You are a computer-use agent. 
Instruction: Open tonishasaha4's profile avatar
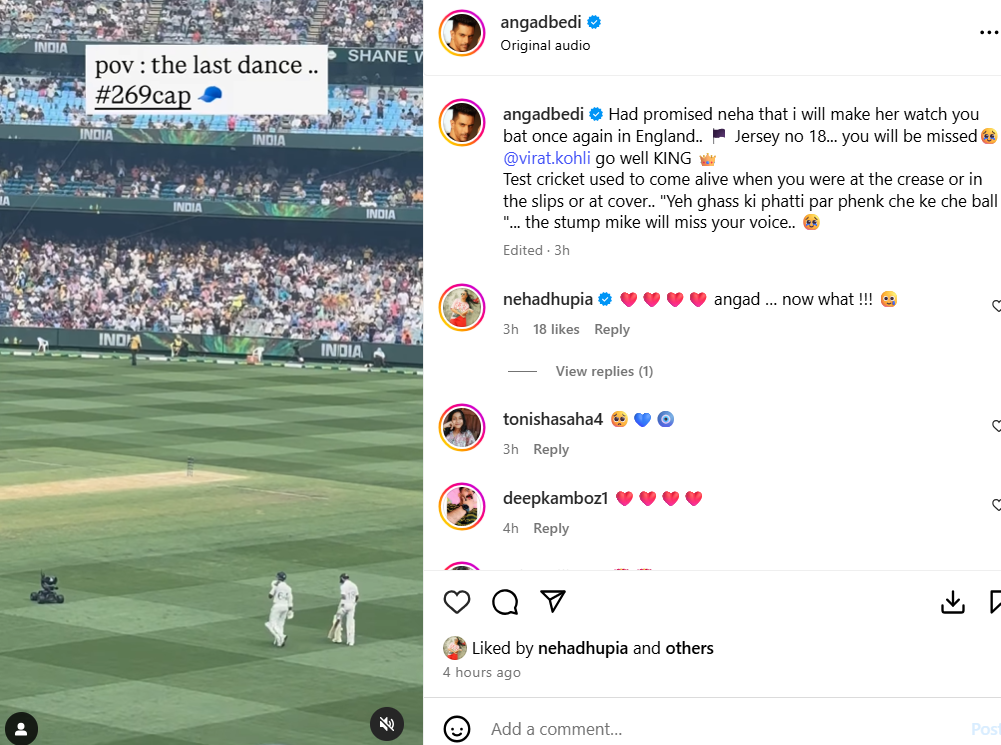click(x=462, y=428)
